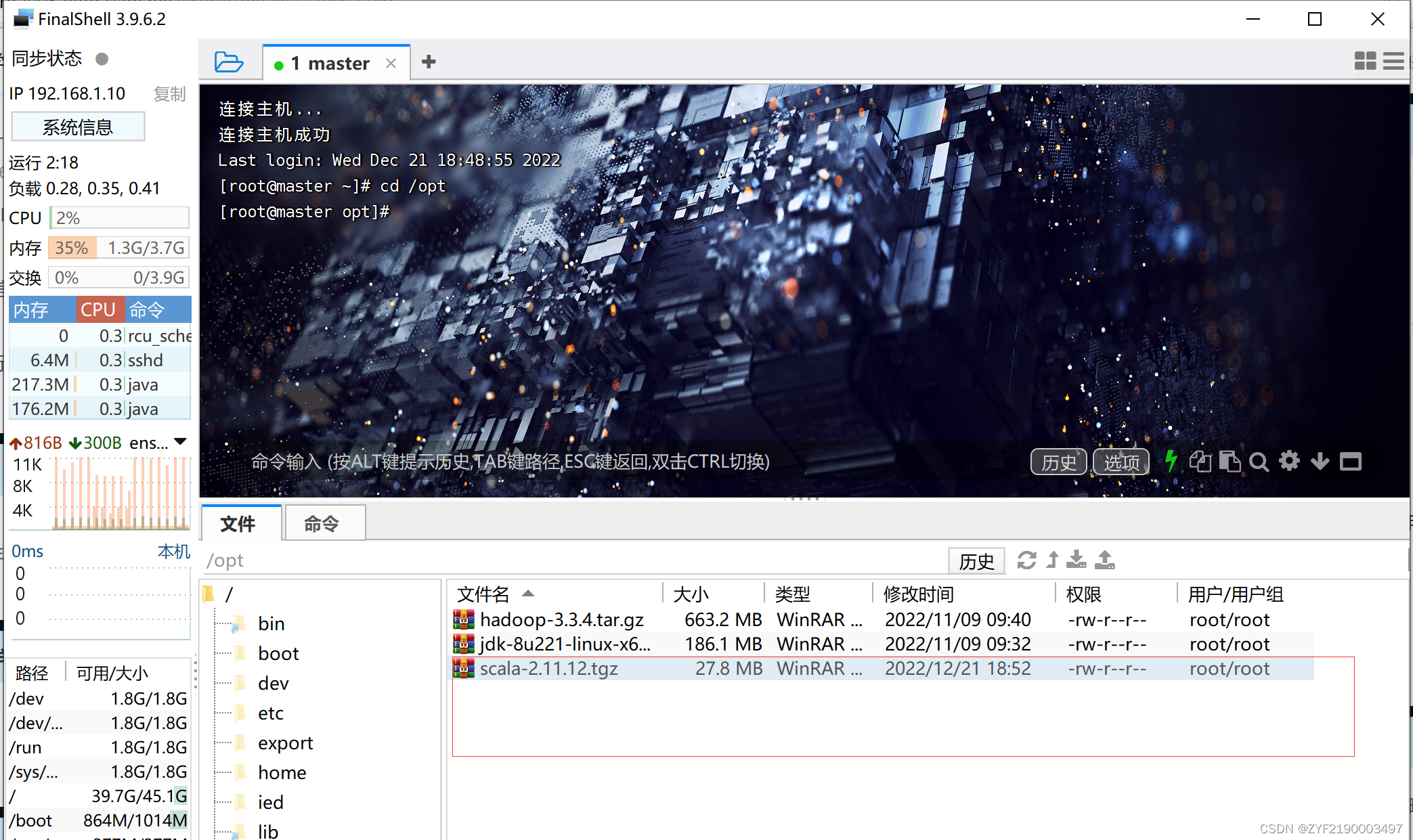Sort process list by CPU column
1413x840 pixels.
coord(99,310)
